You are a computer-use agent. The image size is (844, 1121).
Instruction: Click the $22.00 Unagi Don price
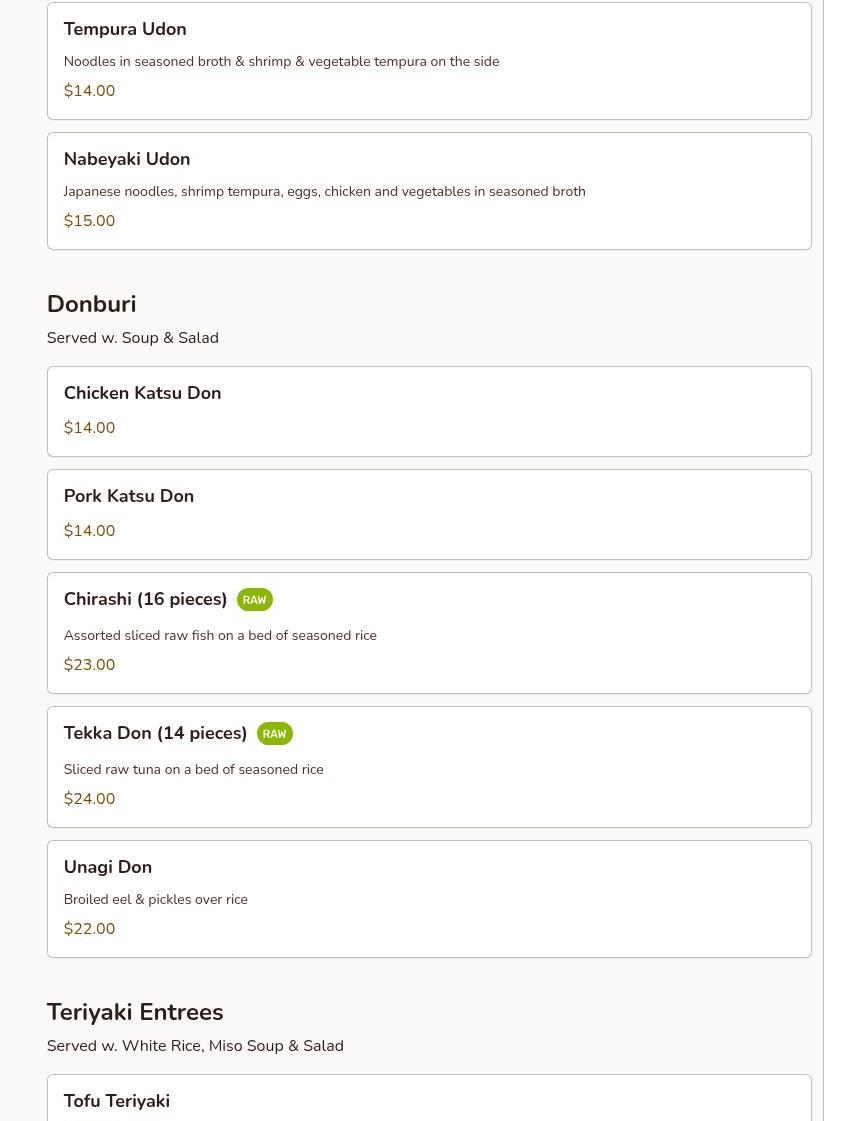[89, 929]
